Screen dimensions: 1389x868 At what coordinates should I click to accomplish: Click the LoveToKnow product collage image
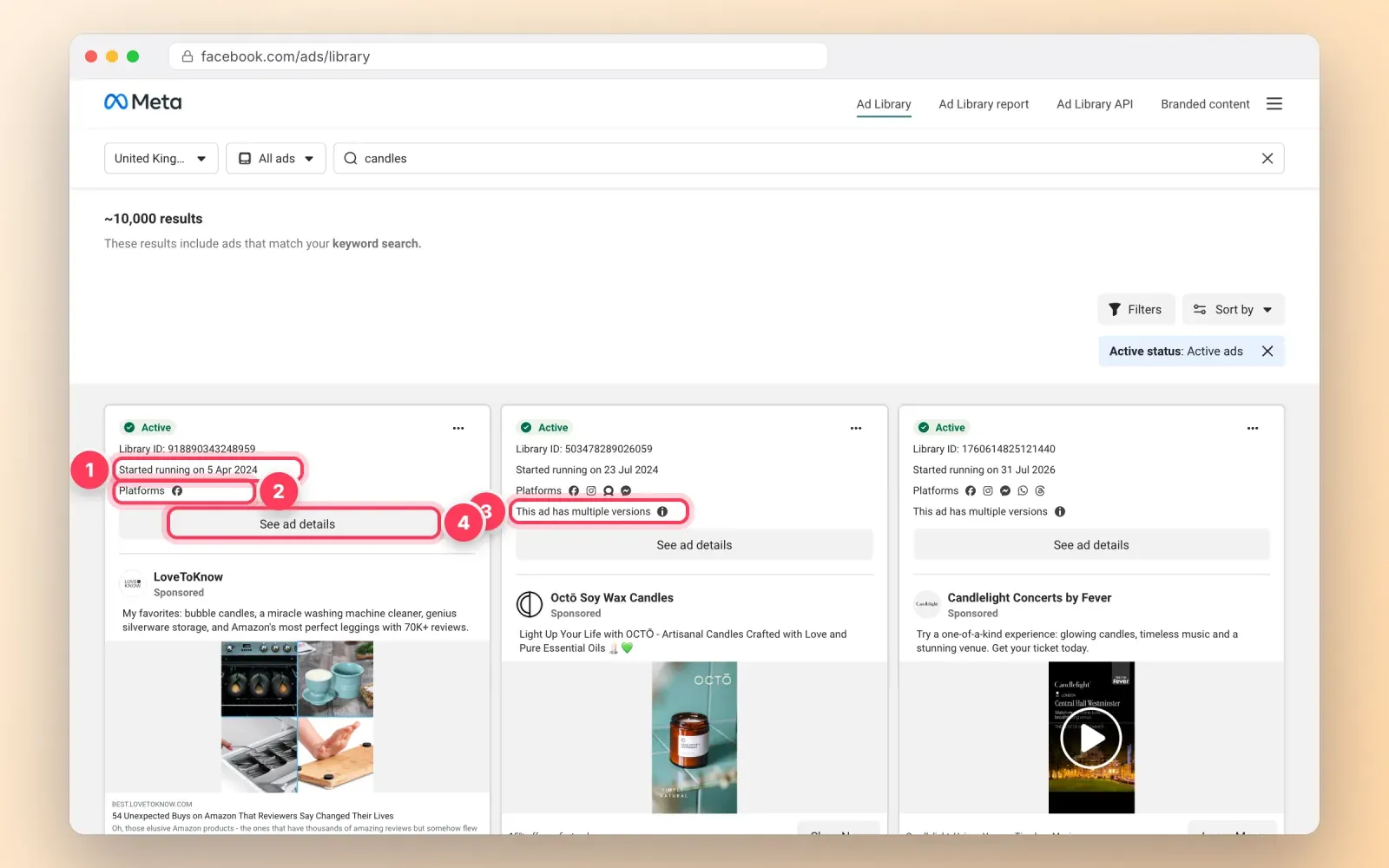click(x=297, y=717)
